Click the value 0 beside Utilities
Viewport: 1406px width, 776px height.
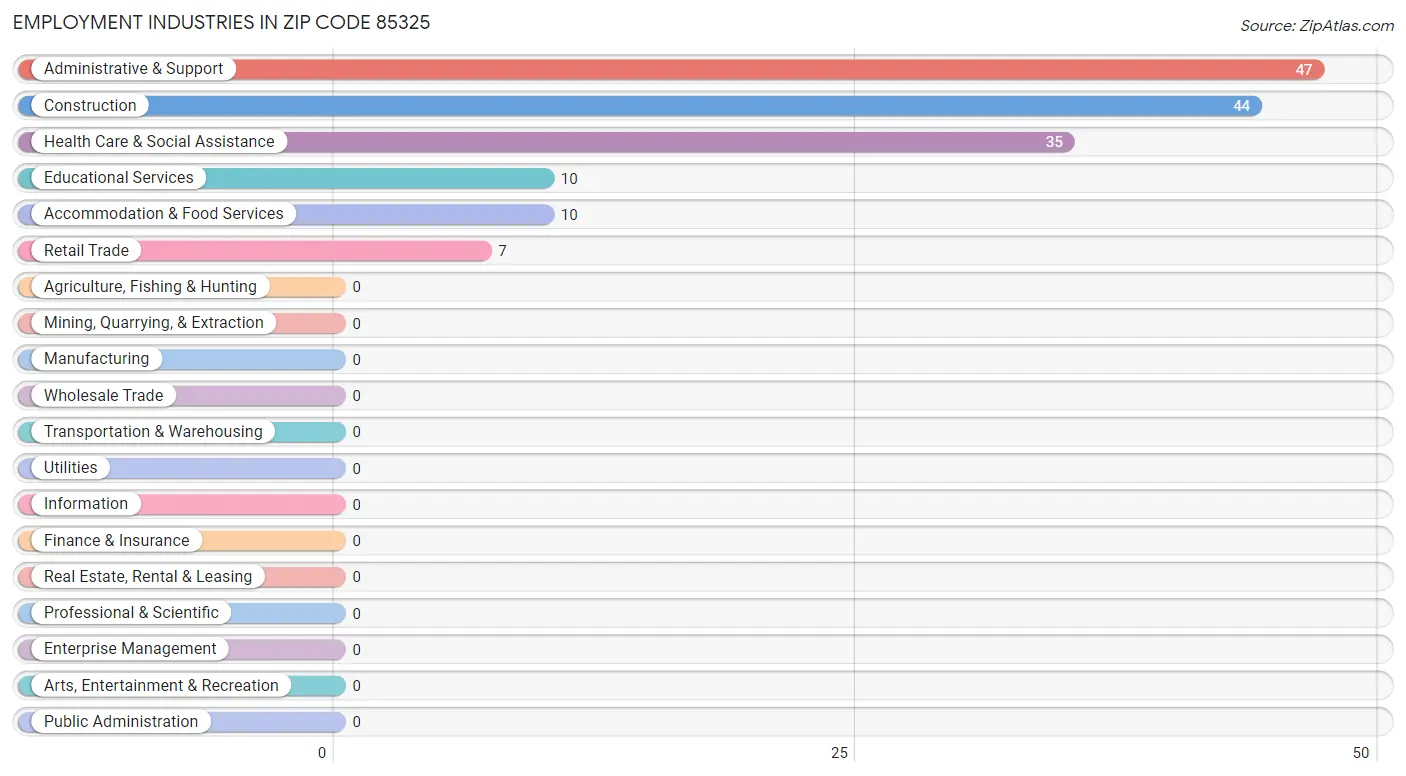coord(356,469)
